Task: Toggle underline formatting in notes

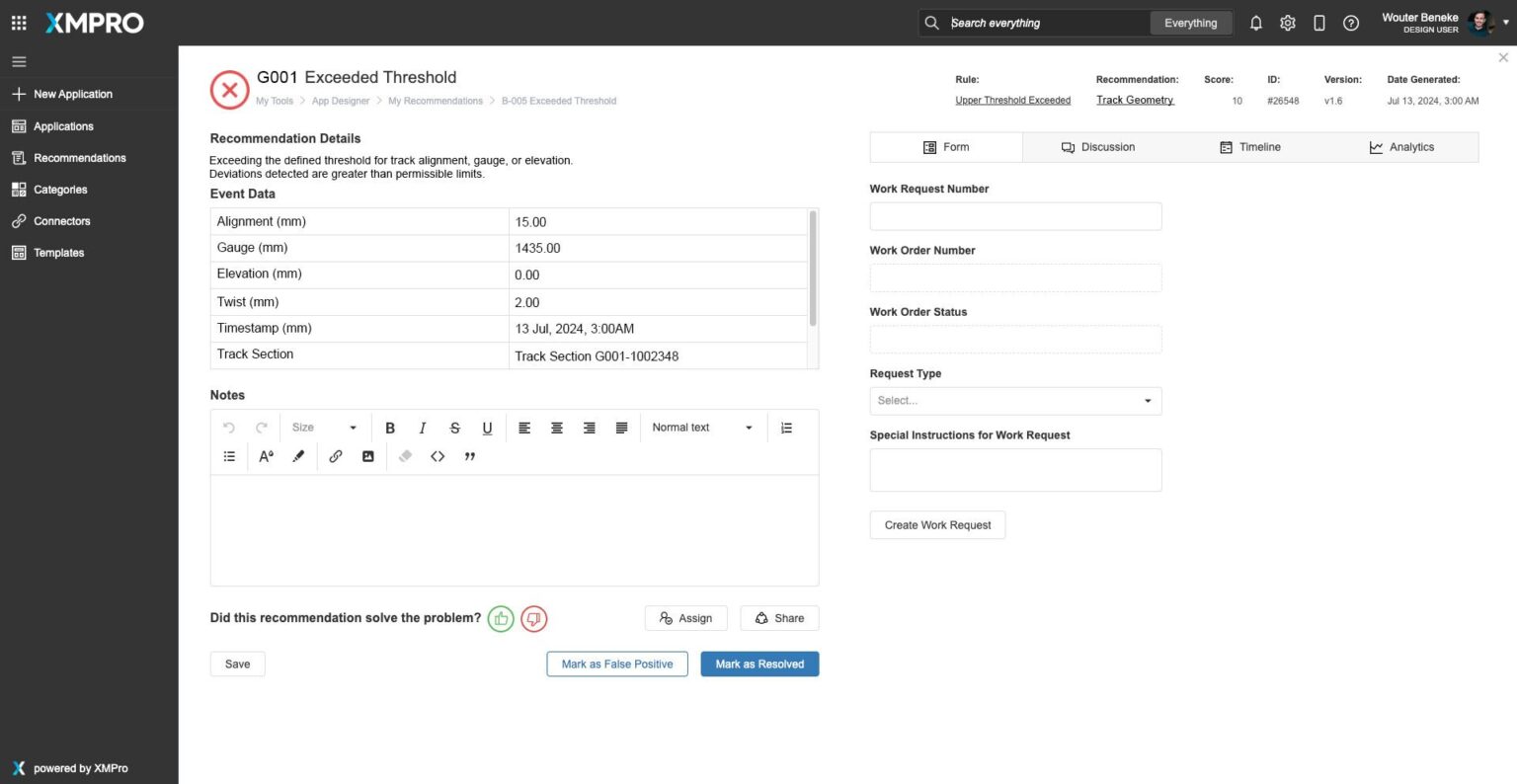Action: [x=487, y=428]
